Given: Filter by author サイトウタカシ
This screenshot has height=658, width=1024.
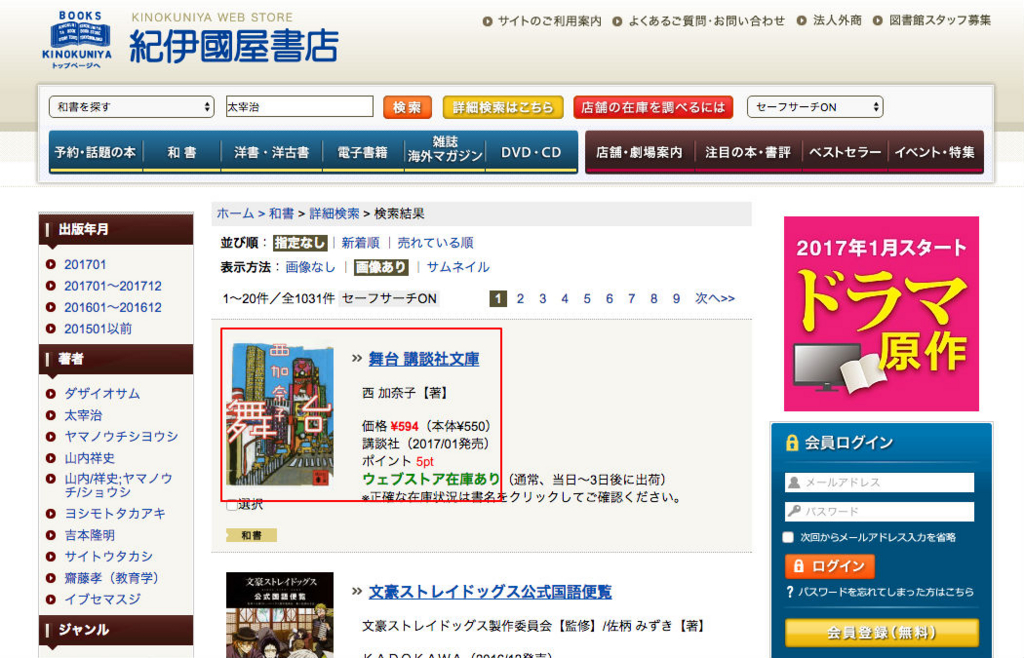Looking at the screenshot, I should [108, 556].
